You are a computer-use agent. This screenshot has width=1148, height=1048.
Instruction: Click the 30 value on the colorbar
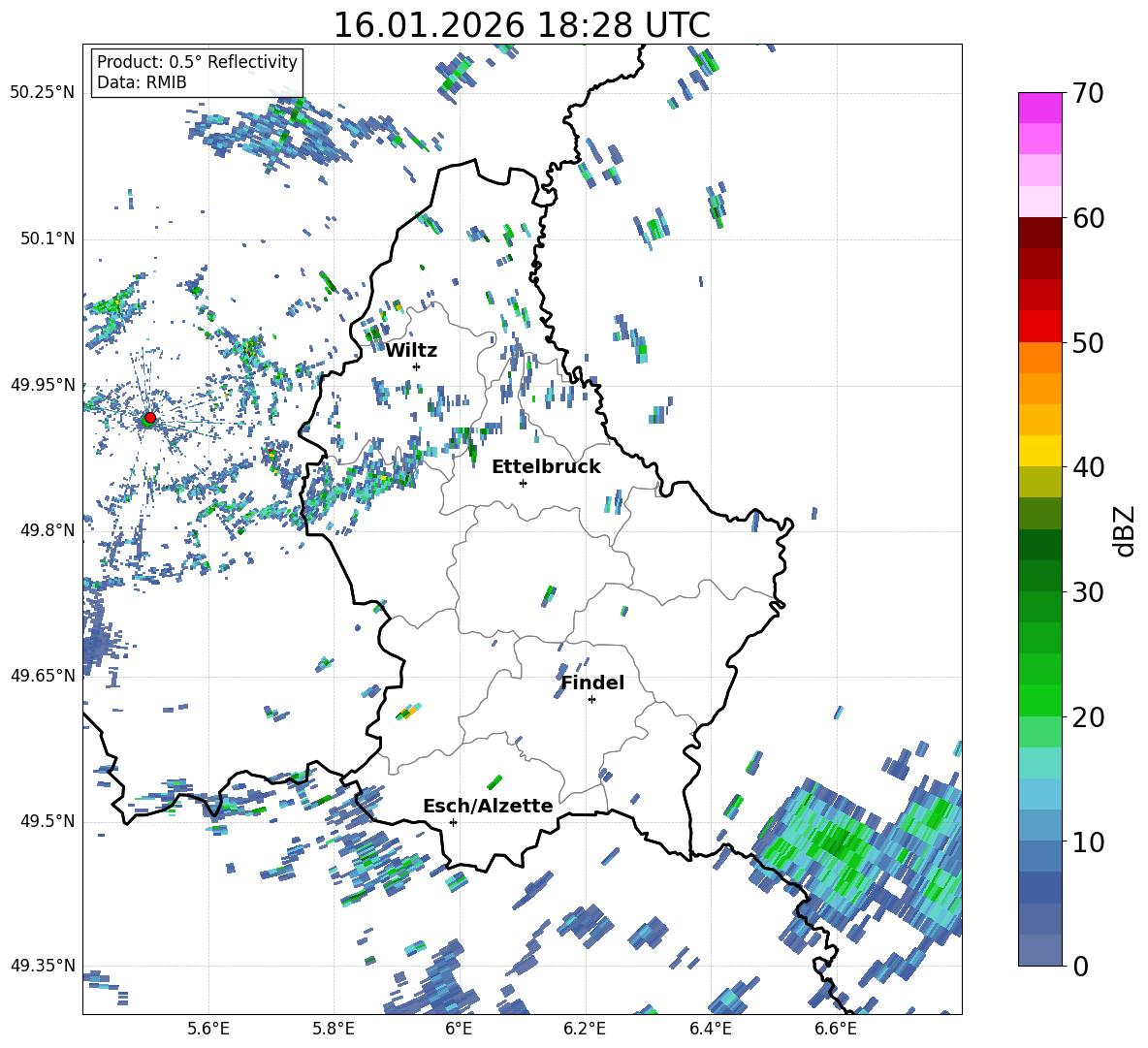tap(1088, 592)
